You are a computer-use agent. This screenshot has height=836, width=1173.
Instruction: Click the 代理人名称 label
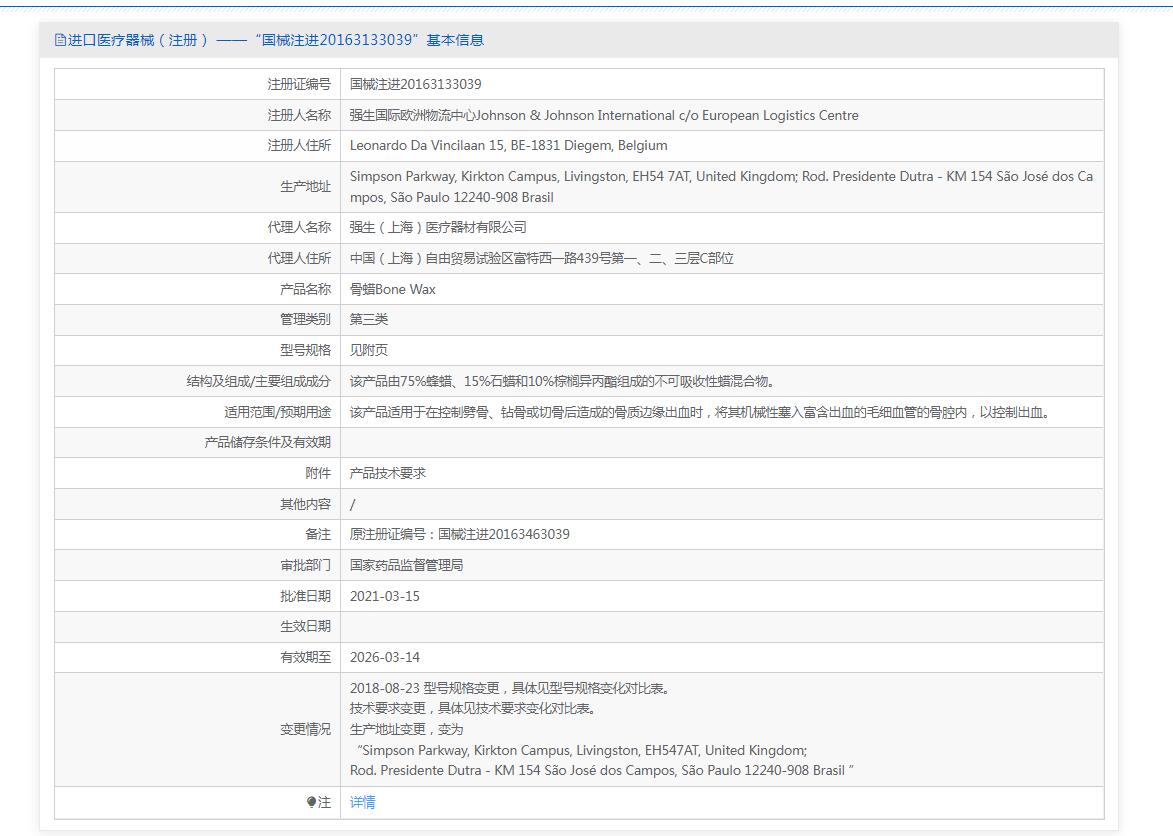pyautogui.click(x=299, y=227)
